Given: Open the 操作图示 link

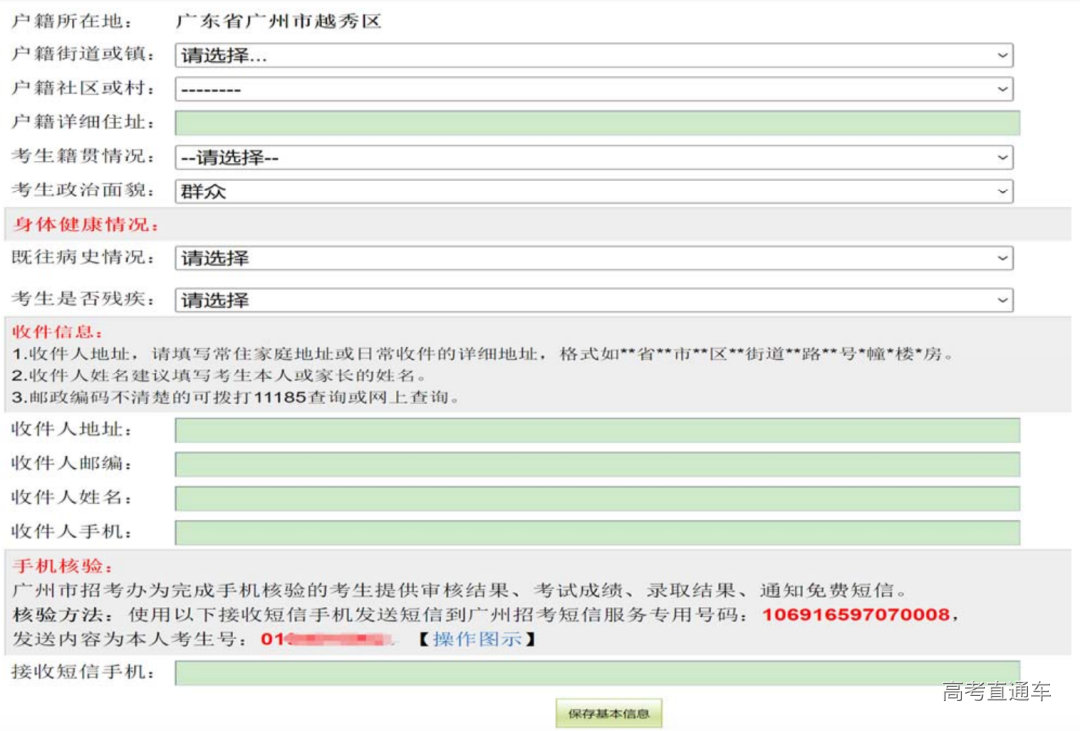Looking at the screenshot, I should [x=477, y=639].
